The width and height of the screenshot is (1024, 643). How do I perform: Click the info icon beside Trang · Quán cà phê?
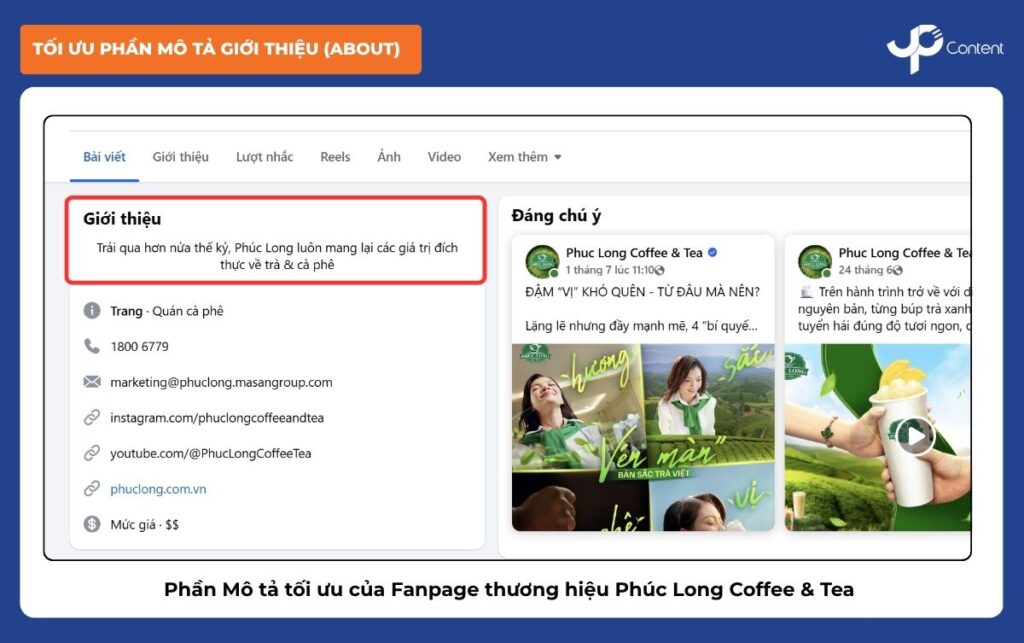(92, 310)
